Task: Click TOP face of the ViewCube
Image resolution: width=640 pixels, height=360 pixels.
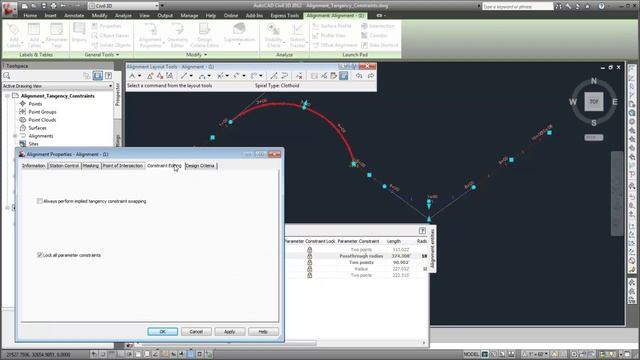Action: [593, 101]
